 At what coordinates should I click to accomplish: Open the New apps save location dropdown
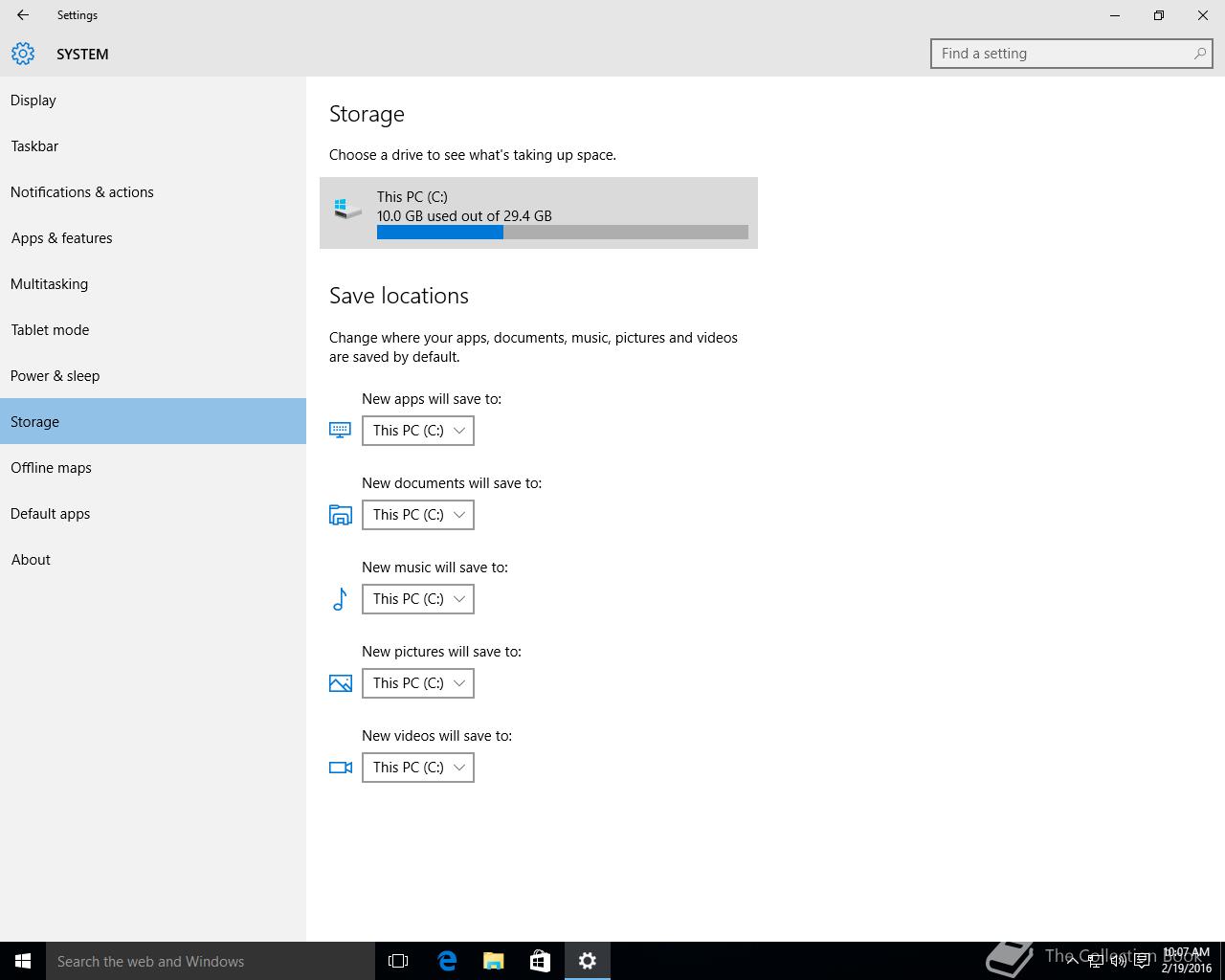click(x=418, y=431)
